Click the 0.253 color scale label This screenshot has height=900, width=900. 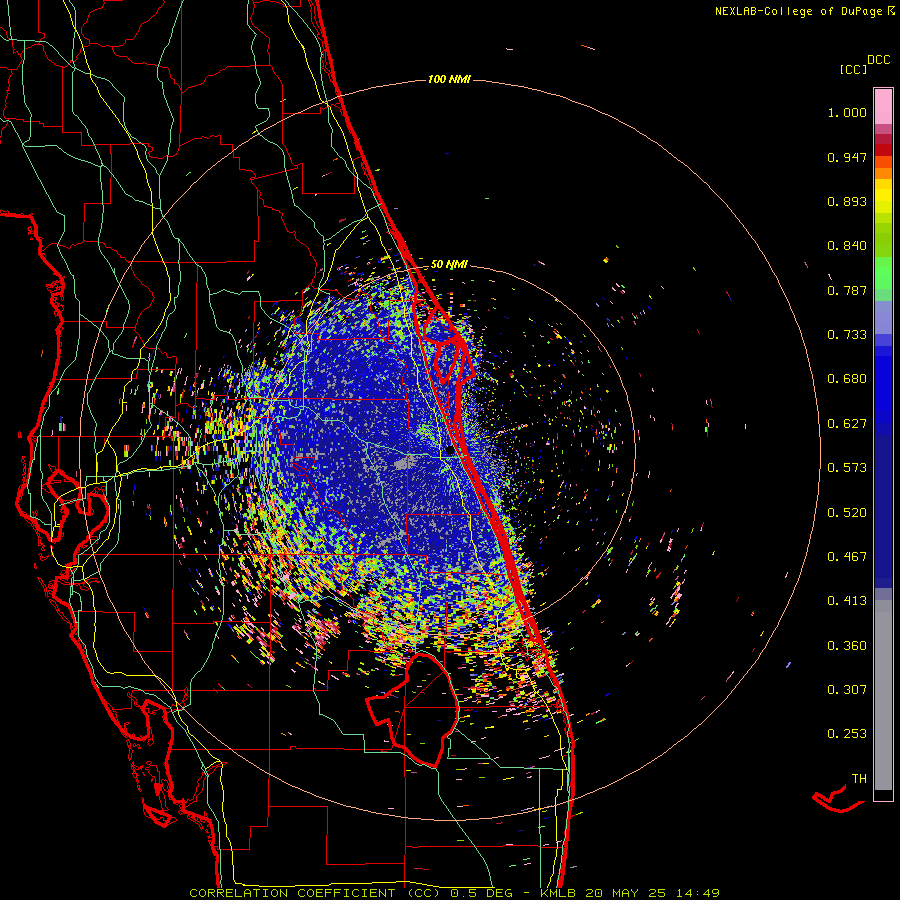click(x=847, y=734)
